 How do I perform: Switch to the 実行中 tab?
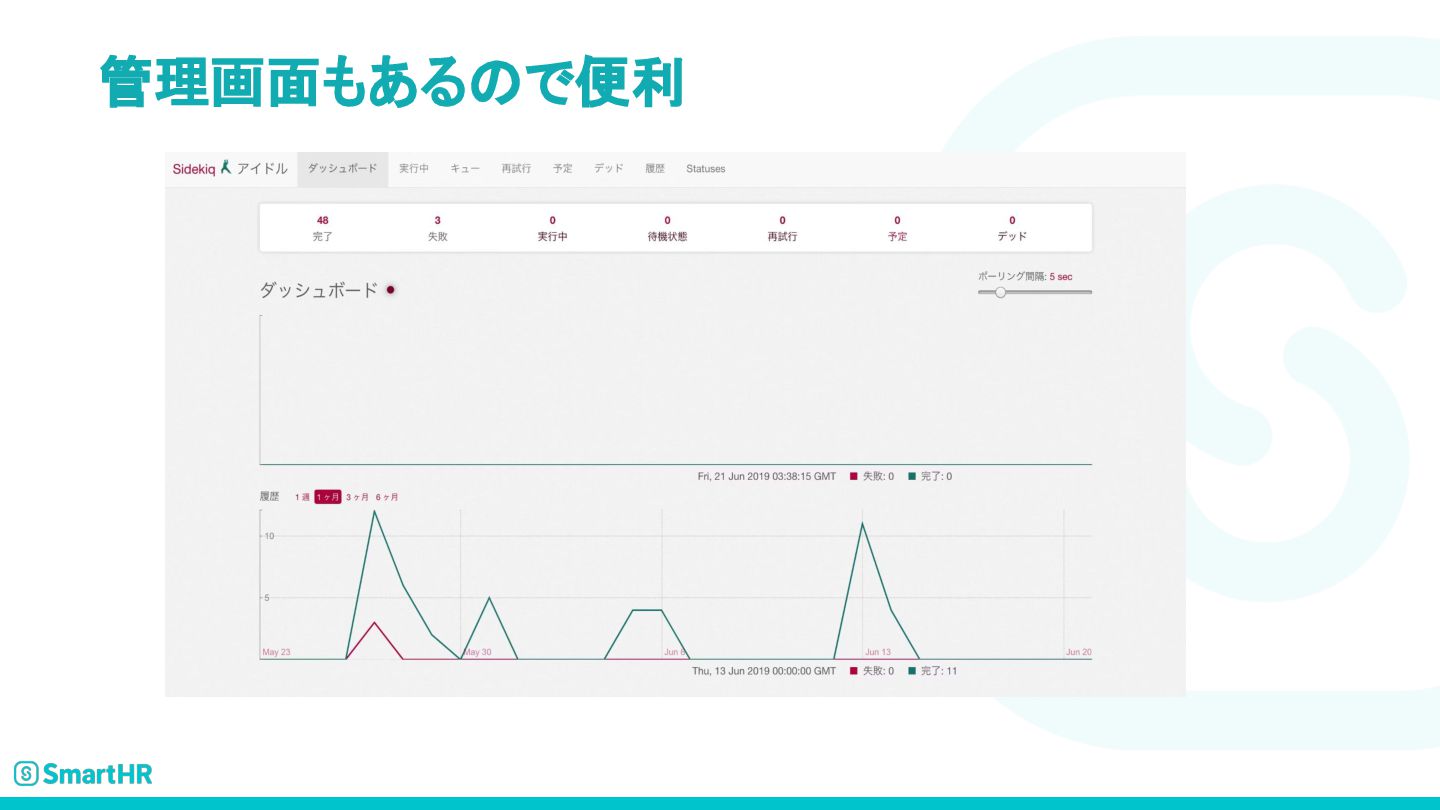(414, 169)
